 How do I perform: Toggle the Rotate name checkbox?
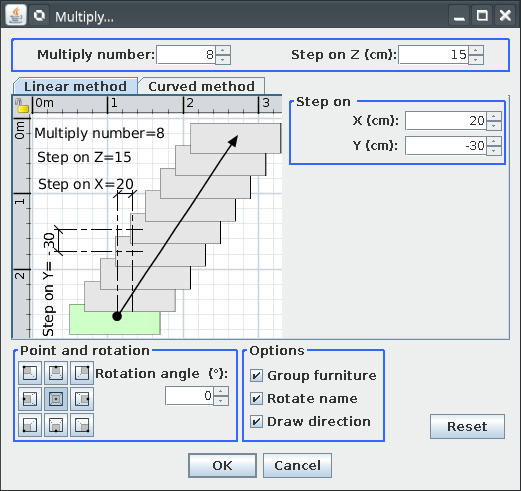pos(256,399)
